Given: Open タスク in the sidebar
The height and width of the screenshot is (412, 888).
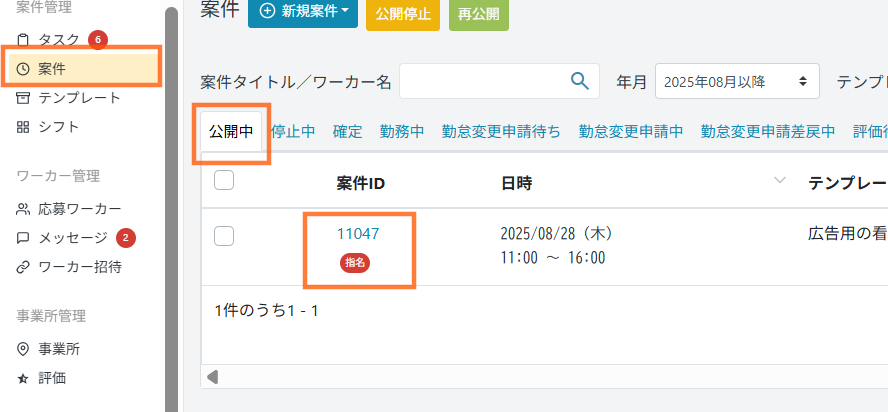Looking at the screenshot, I should 59,40.
